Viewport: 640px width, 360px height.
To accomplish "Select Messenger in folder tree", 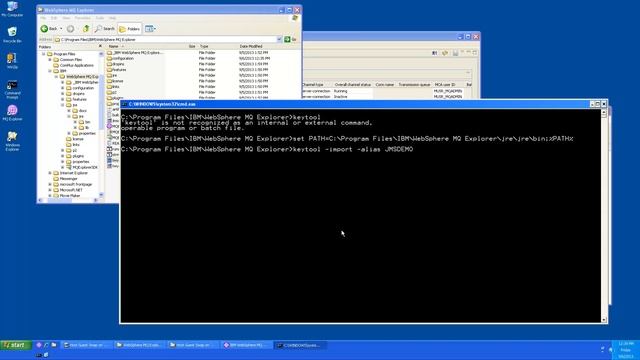I will tap(68, 179).
